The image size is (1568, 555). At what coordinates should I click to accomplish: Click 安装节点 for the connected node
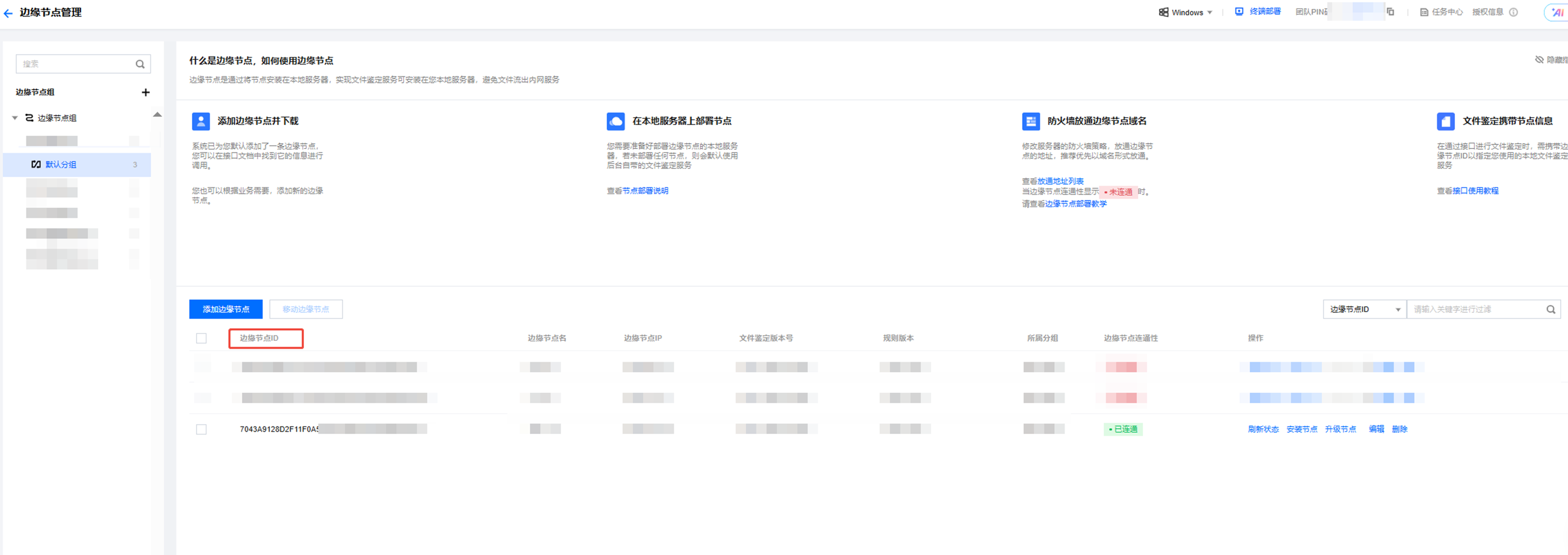coord(1301,429)
